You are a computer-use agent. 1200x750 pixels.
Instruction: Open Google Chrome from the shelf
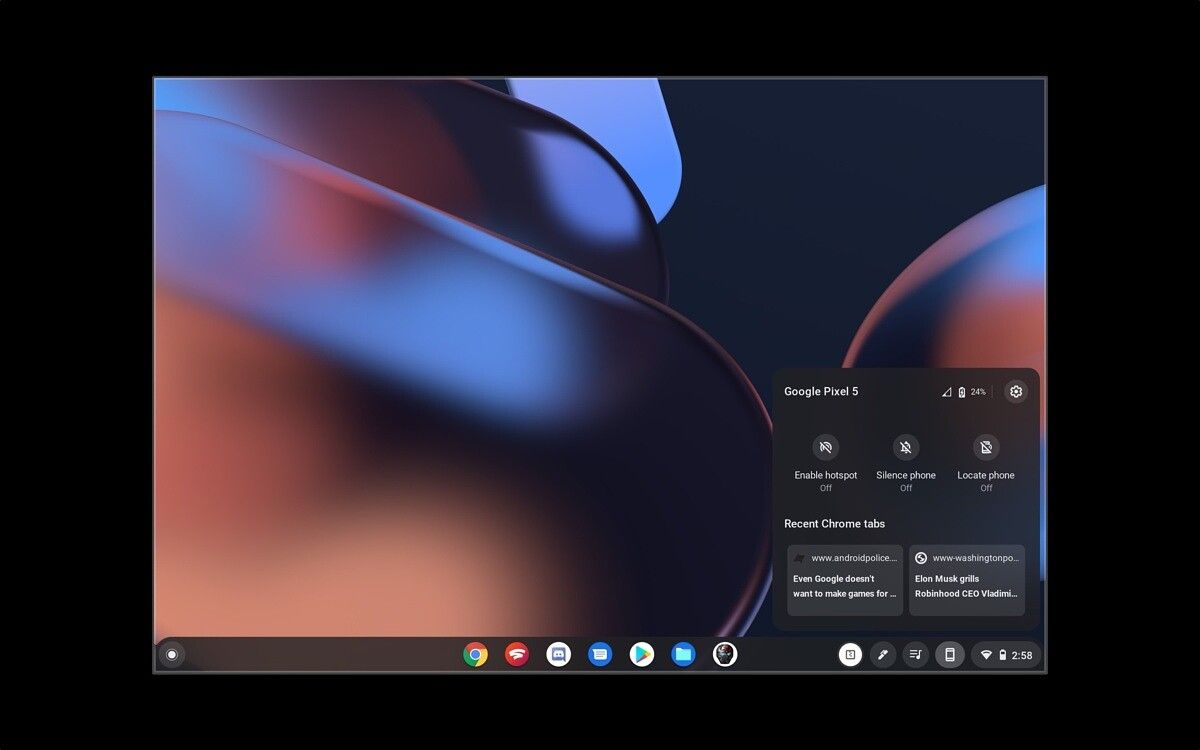click(475, 655)
